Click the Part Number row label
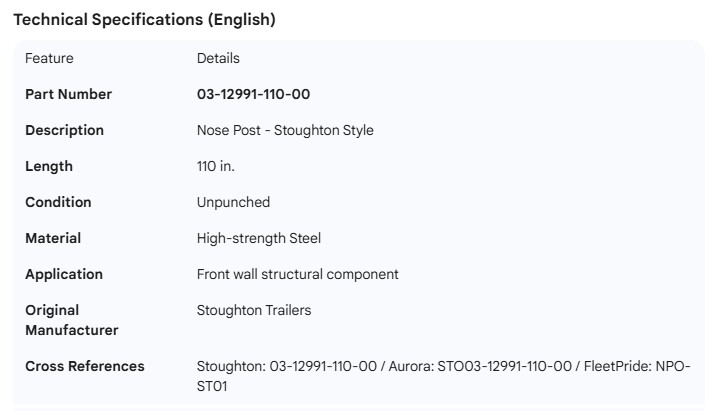 68,94
